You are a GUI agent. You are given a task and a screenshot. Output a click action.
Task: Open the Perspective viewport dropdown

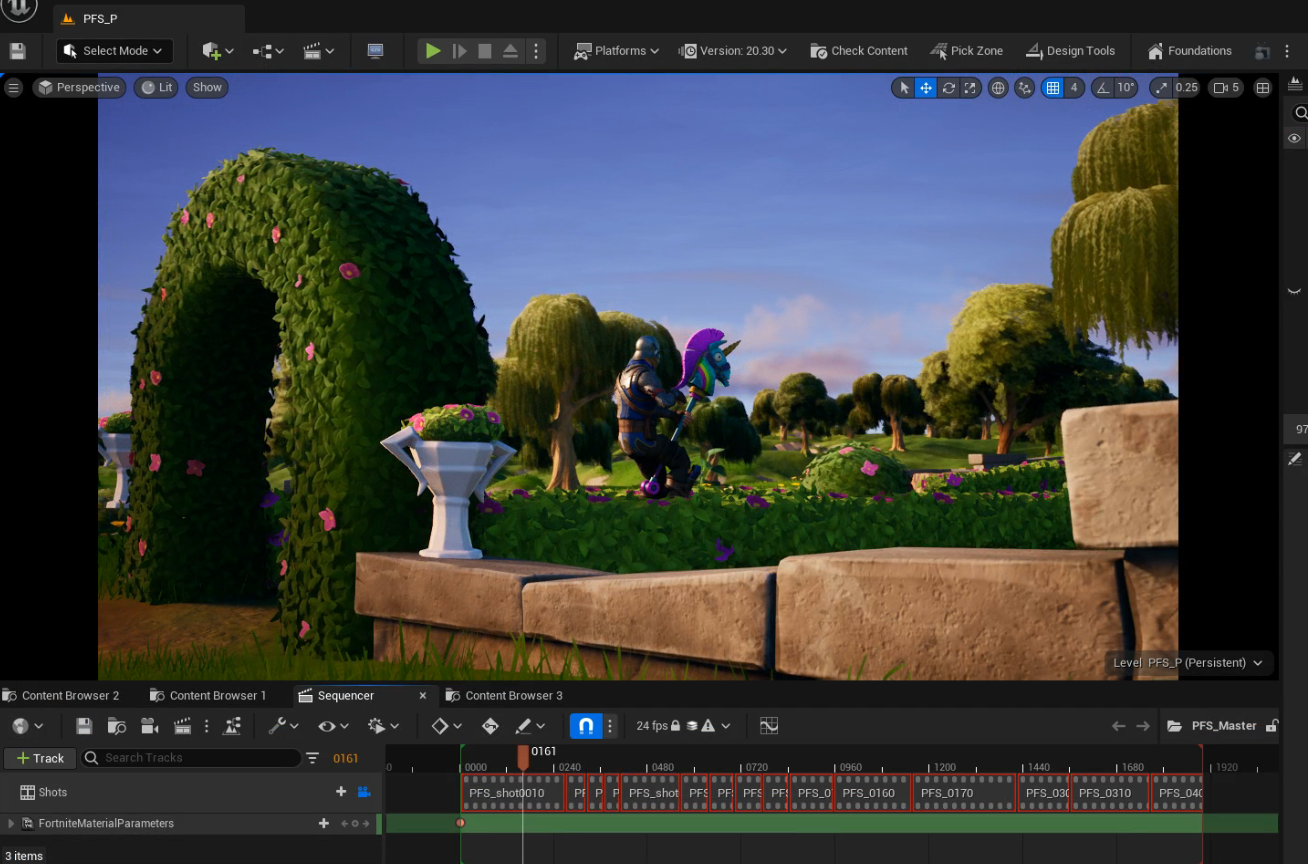coord(79,87)
